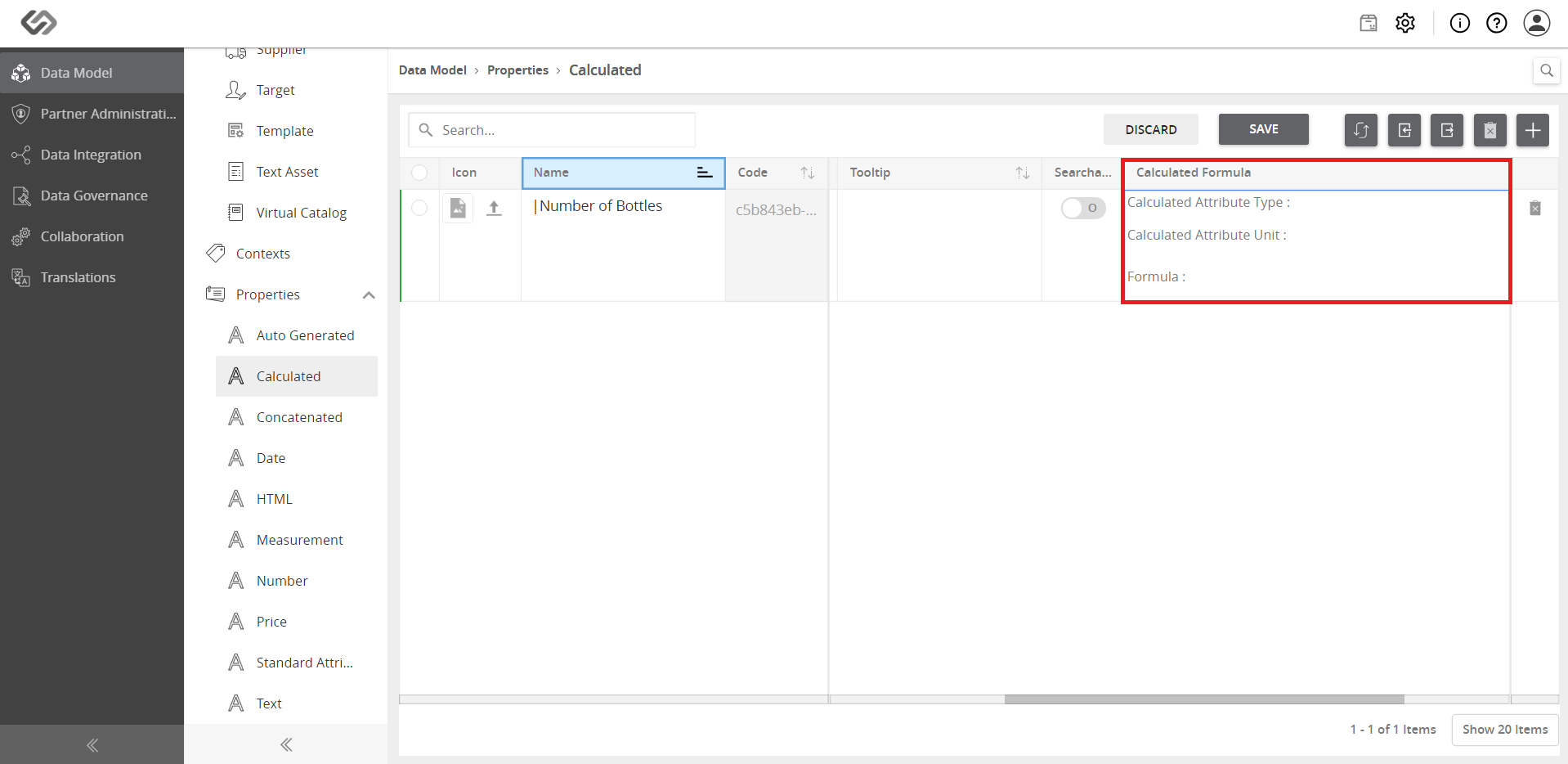Select Auto Generated property type
The height and width of the screenshot is (764, 1568).
[x=297, y=335]
